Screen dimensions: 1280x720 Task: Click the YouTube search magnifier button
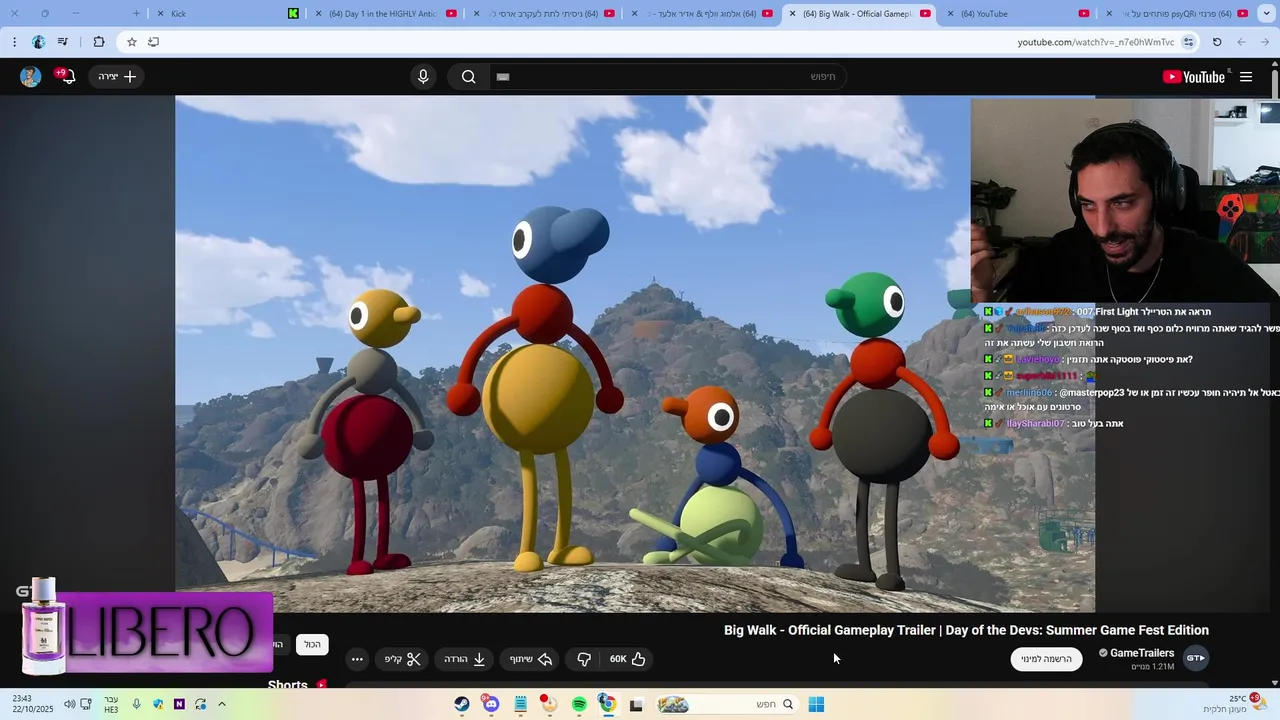pos(468,77)
